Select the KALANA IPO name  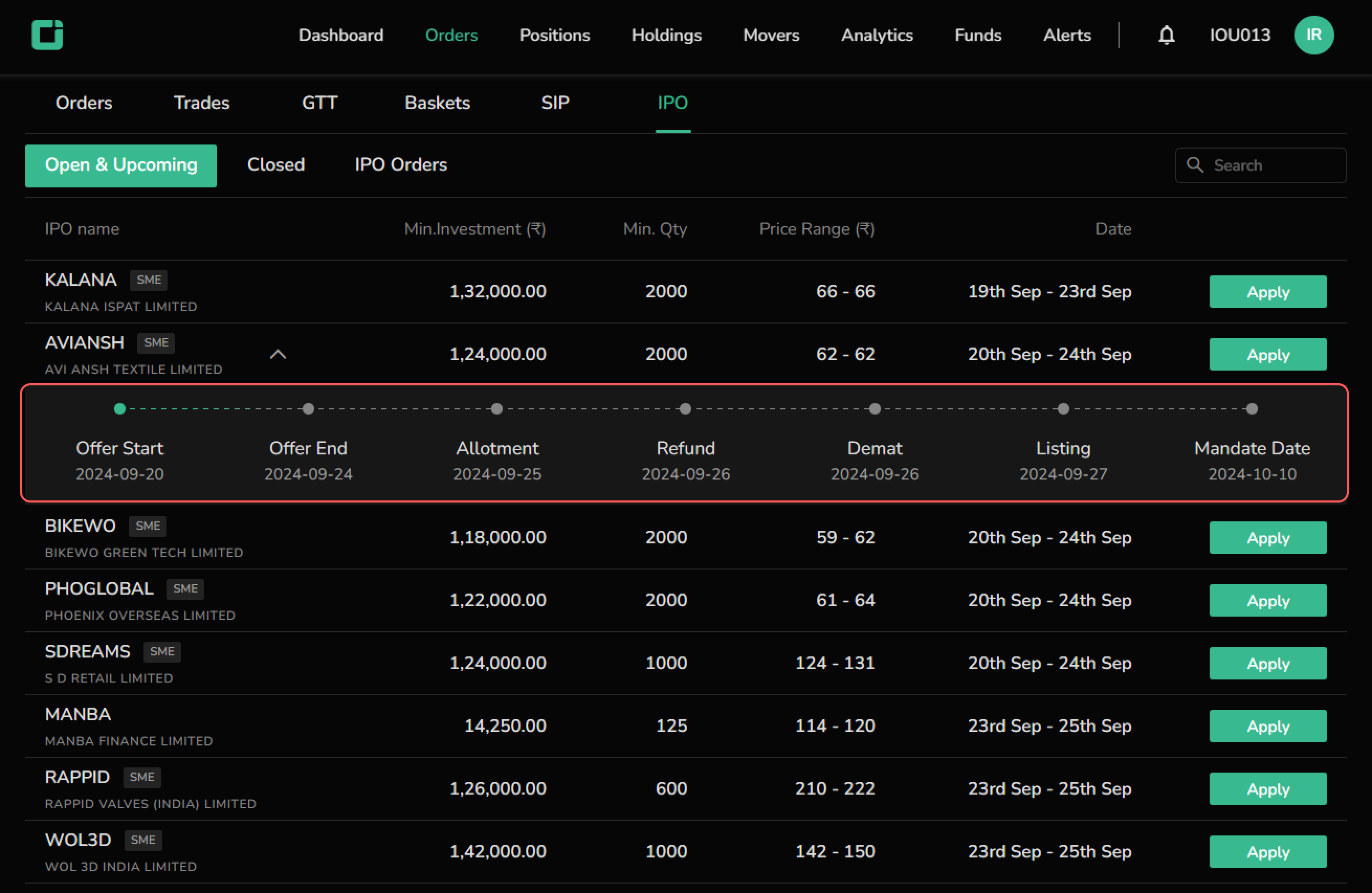pyautogui.click(x=81, y=280)
